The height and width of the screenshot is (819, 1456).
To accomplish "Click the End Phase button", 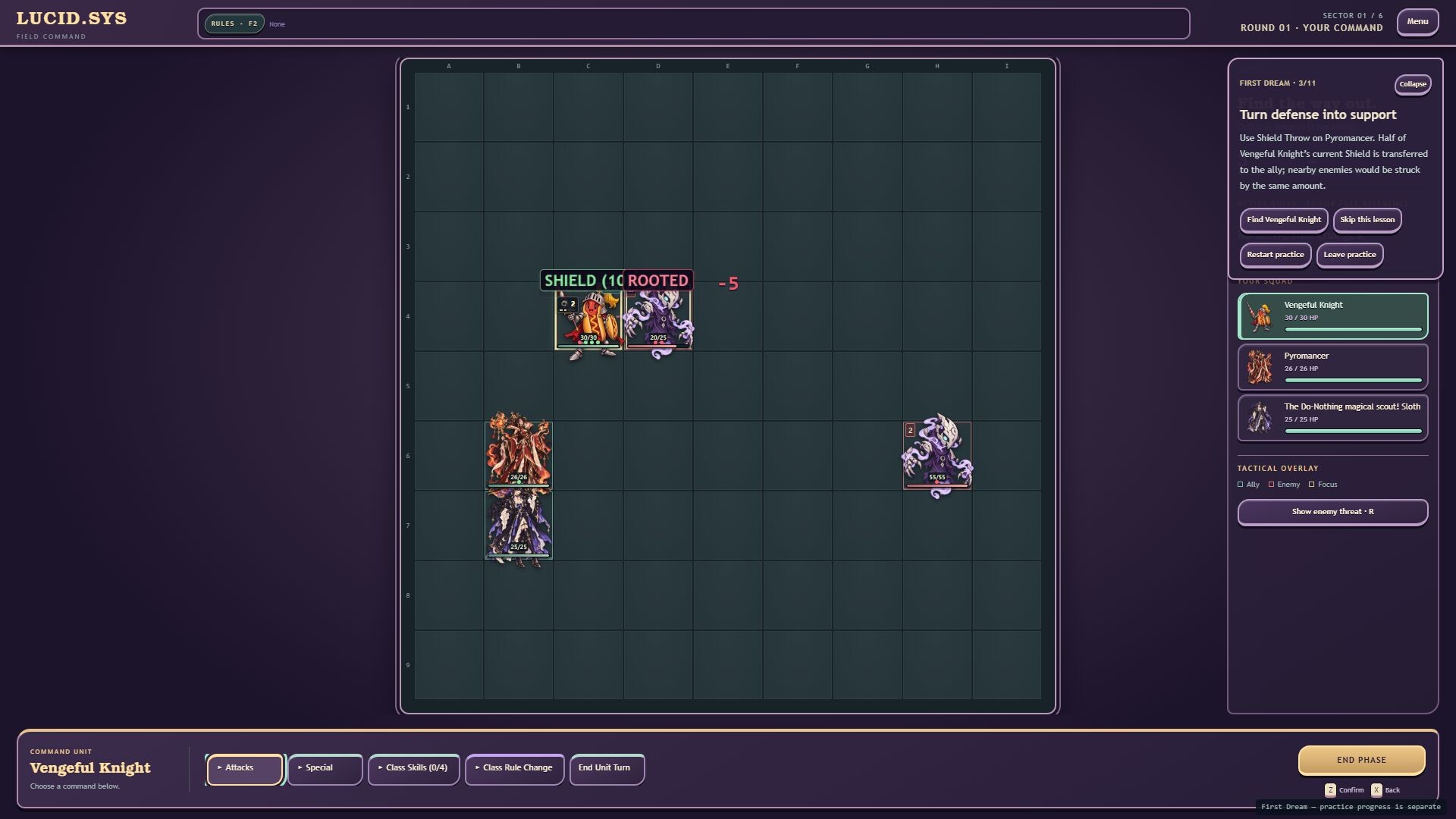I will pyautogui.click(x=1361, y=760).
